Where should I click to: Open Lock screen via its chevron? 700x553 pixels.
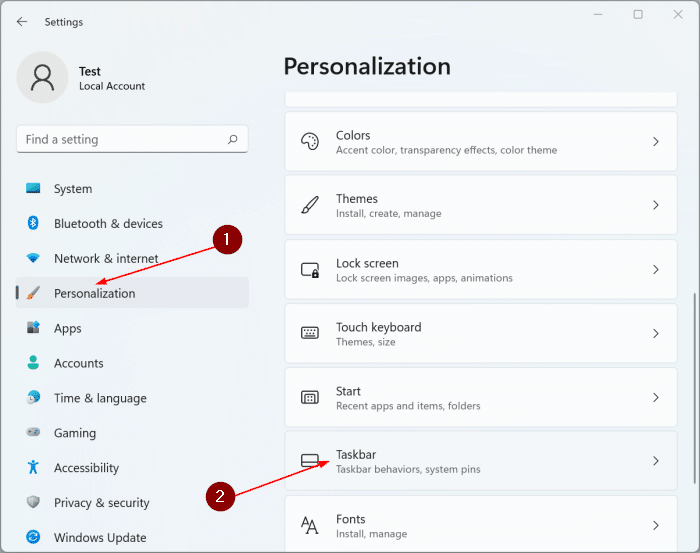coord(655,270)
